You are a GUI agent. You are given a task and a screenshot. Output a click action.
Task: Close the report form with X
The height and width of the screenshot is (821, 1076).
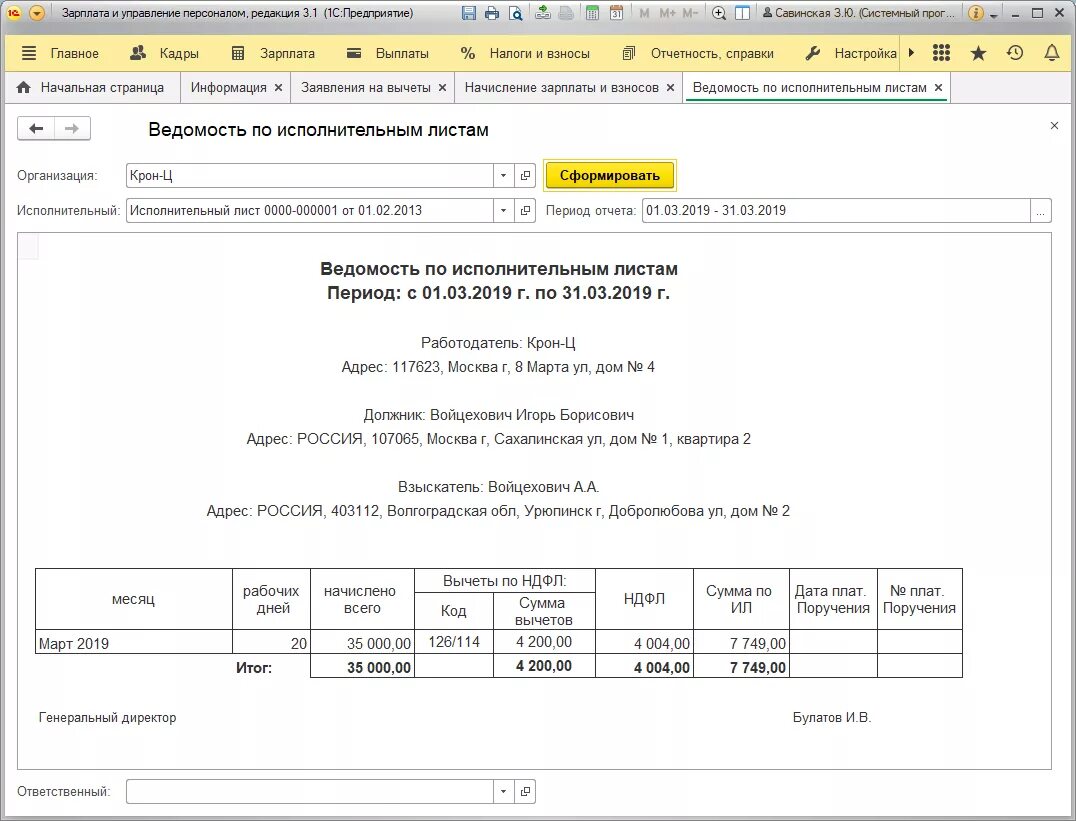pyautogui.click(x=1055, y=126)
